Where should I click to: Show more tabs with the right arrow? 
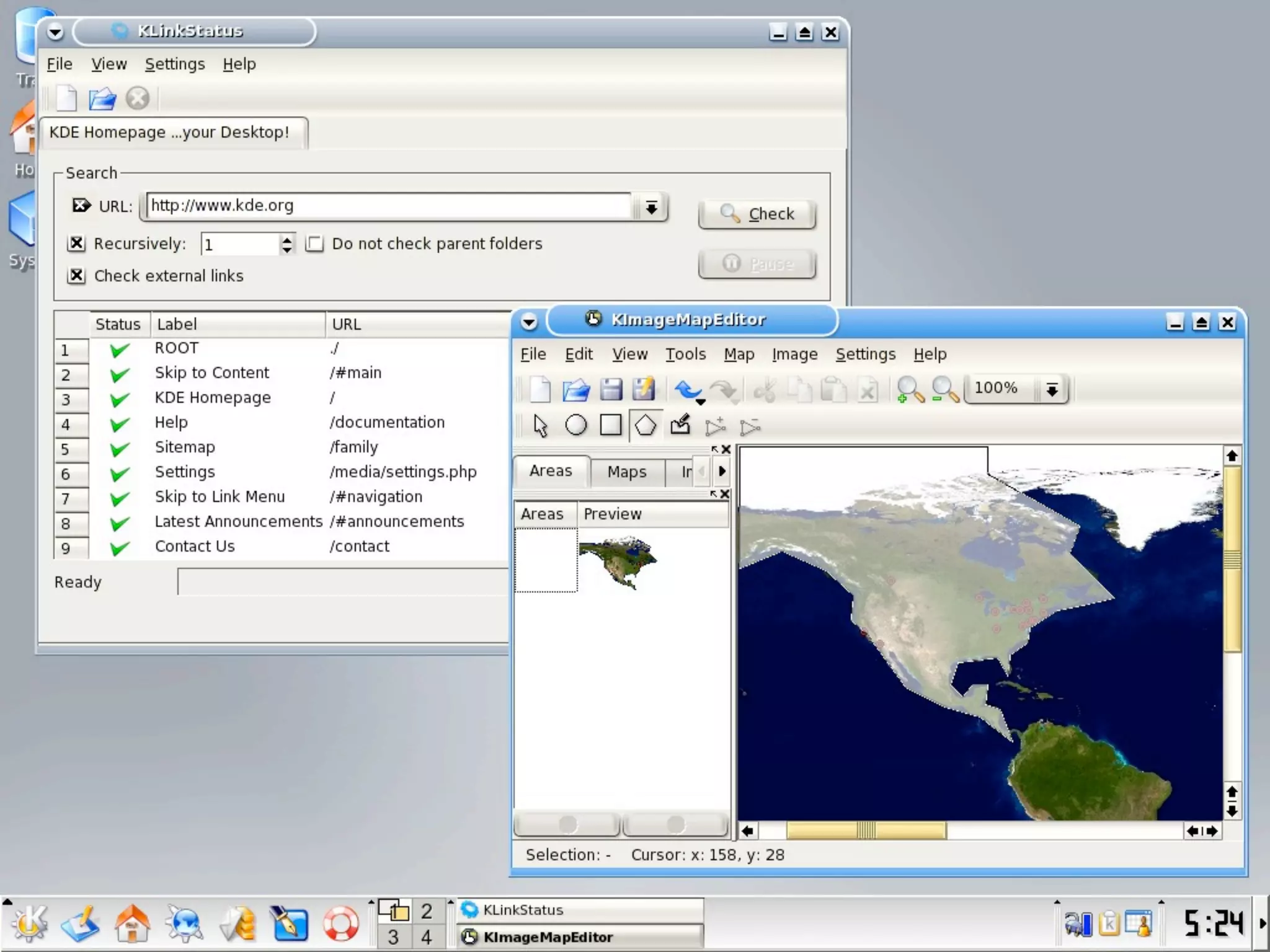pos(722,471)
